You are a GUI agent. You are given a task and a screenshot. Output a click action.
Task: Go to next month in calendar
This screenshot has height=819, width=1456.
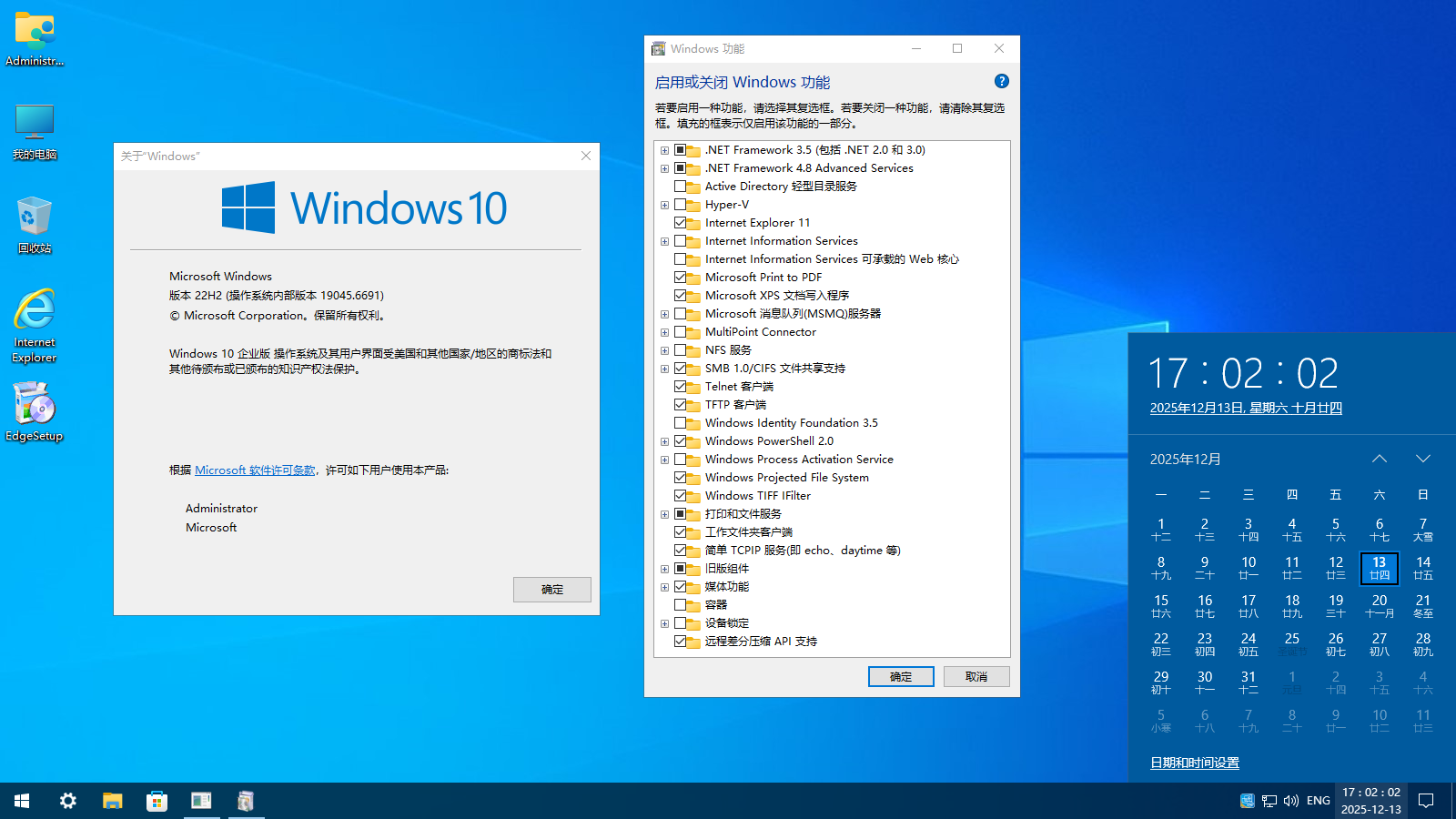click(1423, 459)
